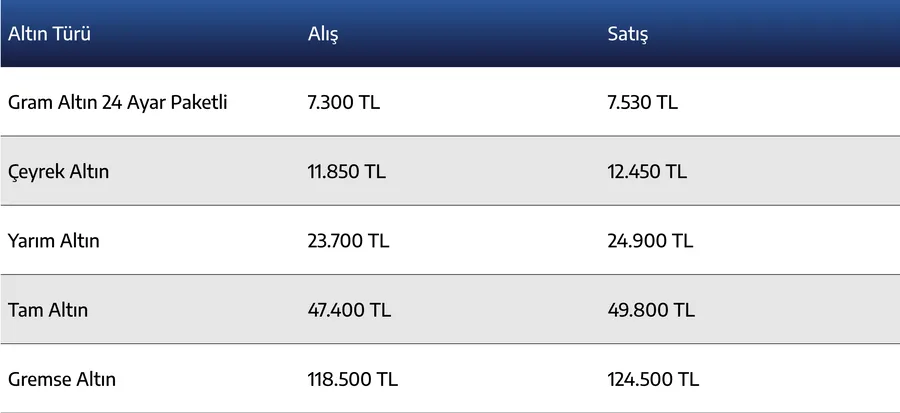The height and width of the screenshot is (413, 900).
Task: Click the 47.400 TL buying price
Action: point(350,310)
